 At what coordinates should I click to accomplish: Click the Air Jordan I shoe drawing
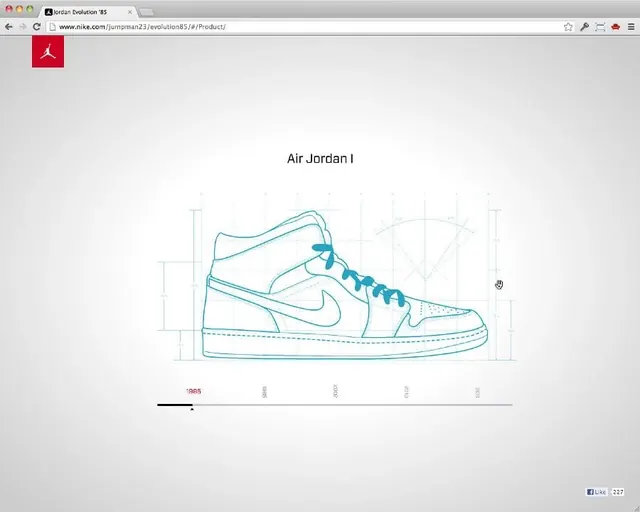coord(345,285)
